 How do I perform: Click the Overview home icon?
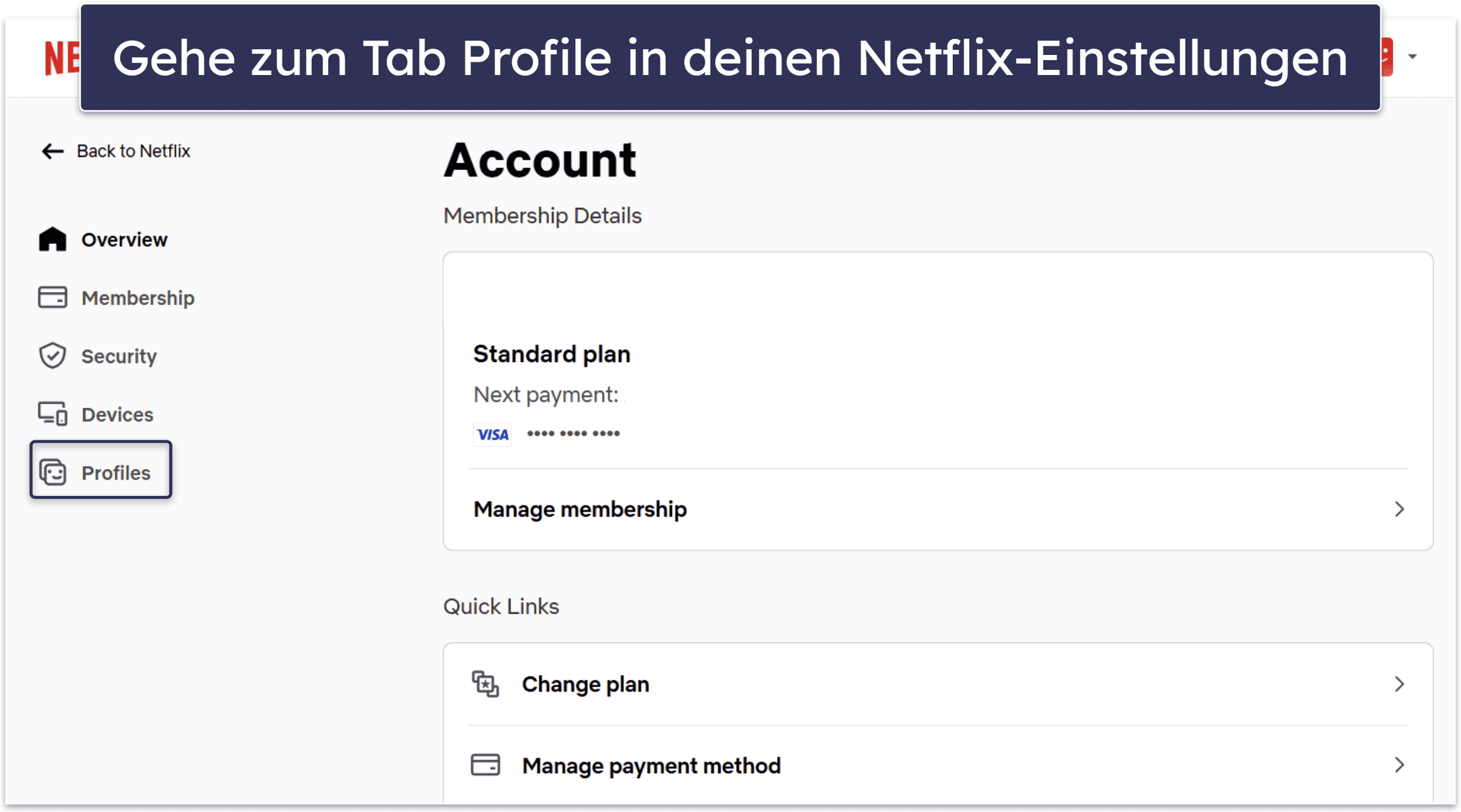53,239
